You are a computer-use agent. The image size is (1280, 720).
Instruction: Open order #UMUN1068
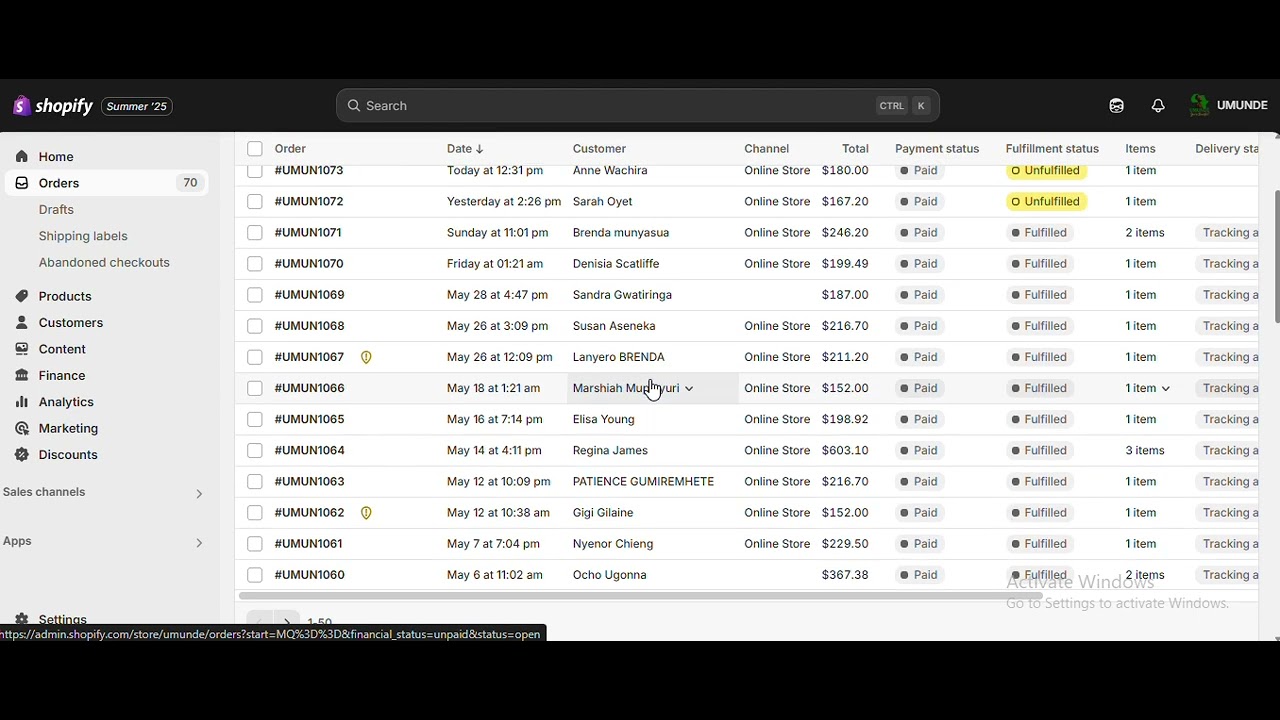[309, 326]
